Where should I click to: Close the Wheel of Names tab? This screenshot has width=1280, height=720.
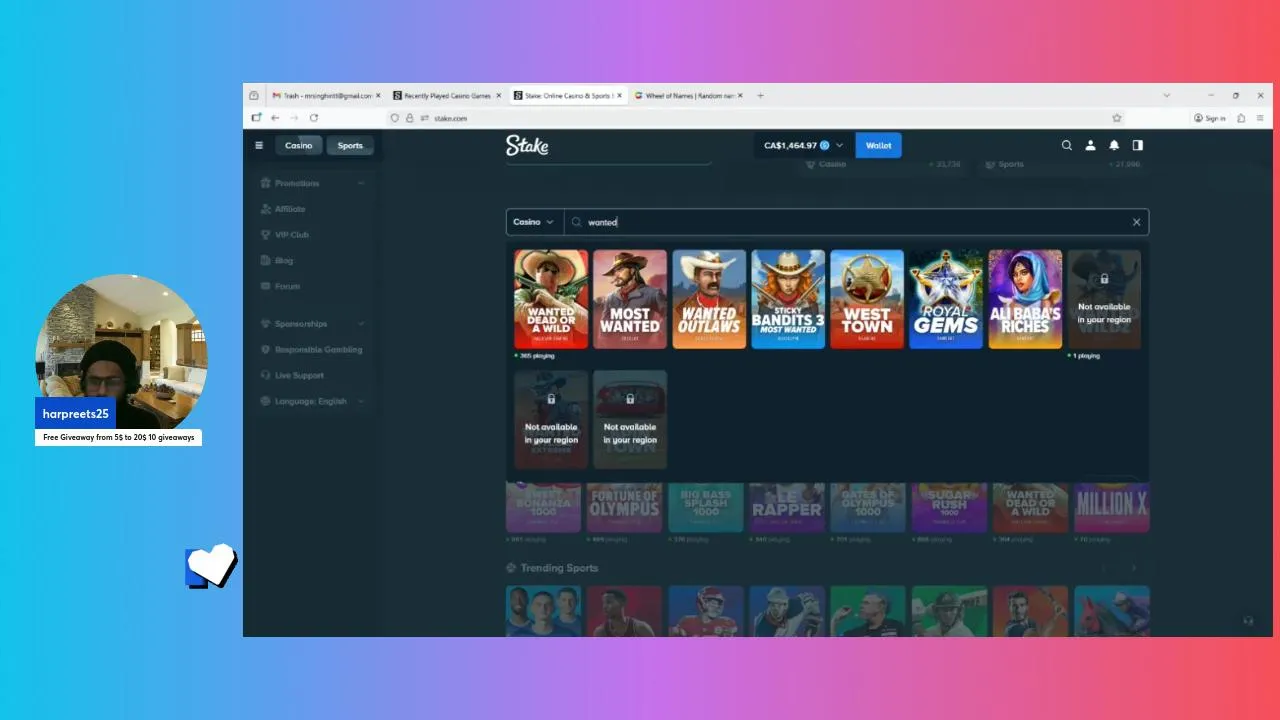click(x=740, y=96)
